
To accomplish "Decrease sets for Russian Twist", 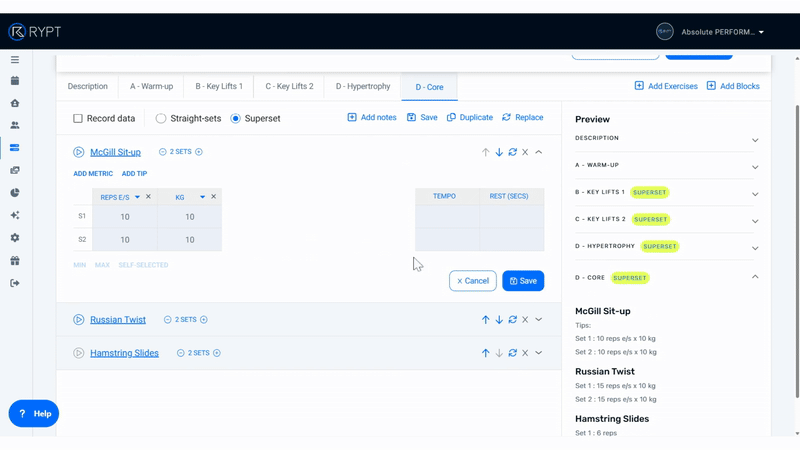I will tap(168, 320).
